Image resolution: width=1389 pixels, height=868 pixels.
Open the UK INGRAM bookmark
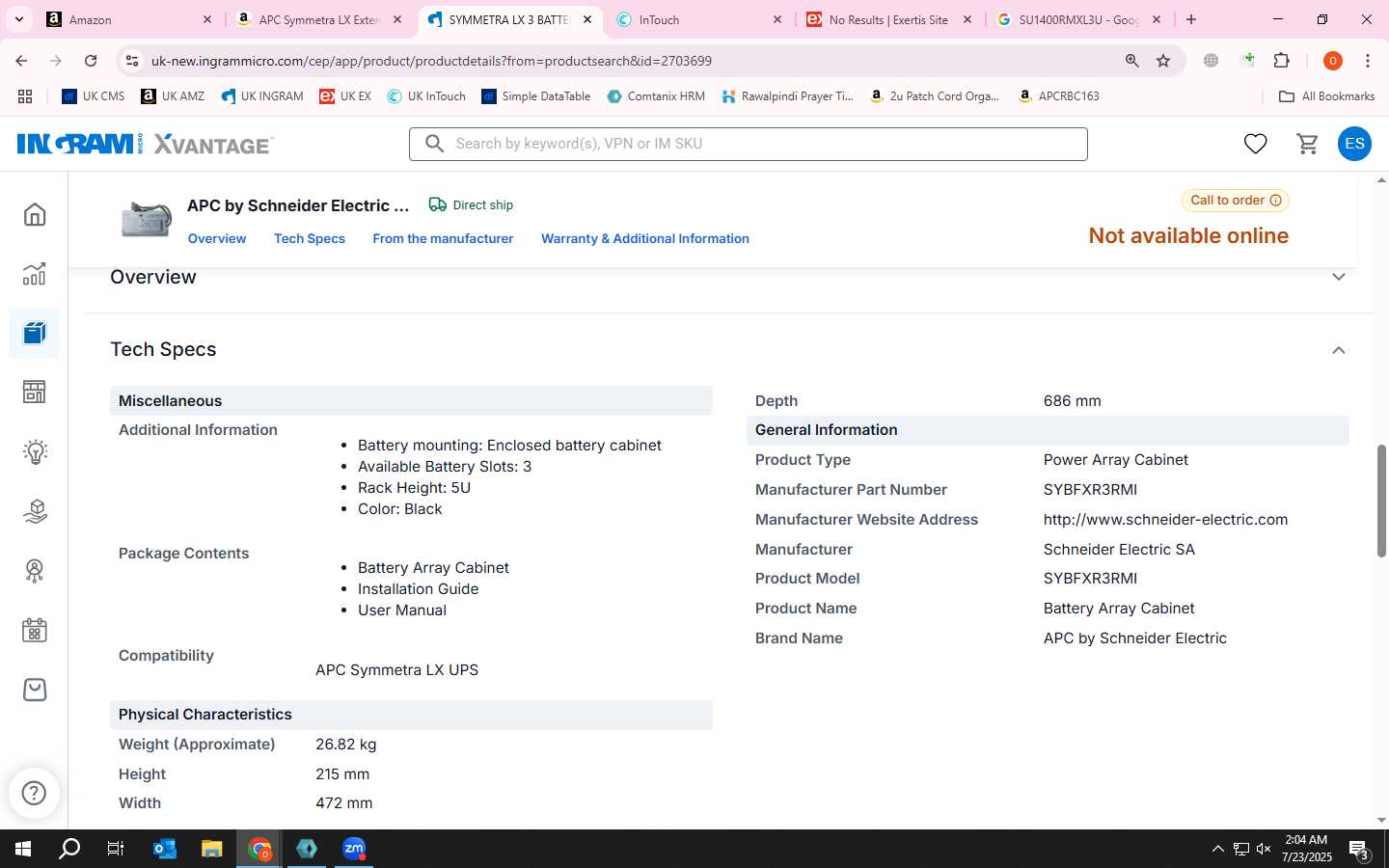(261, 96)
